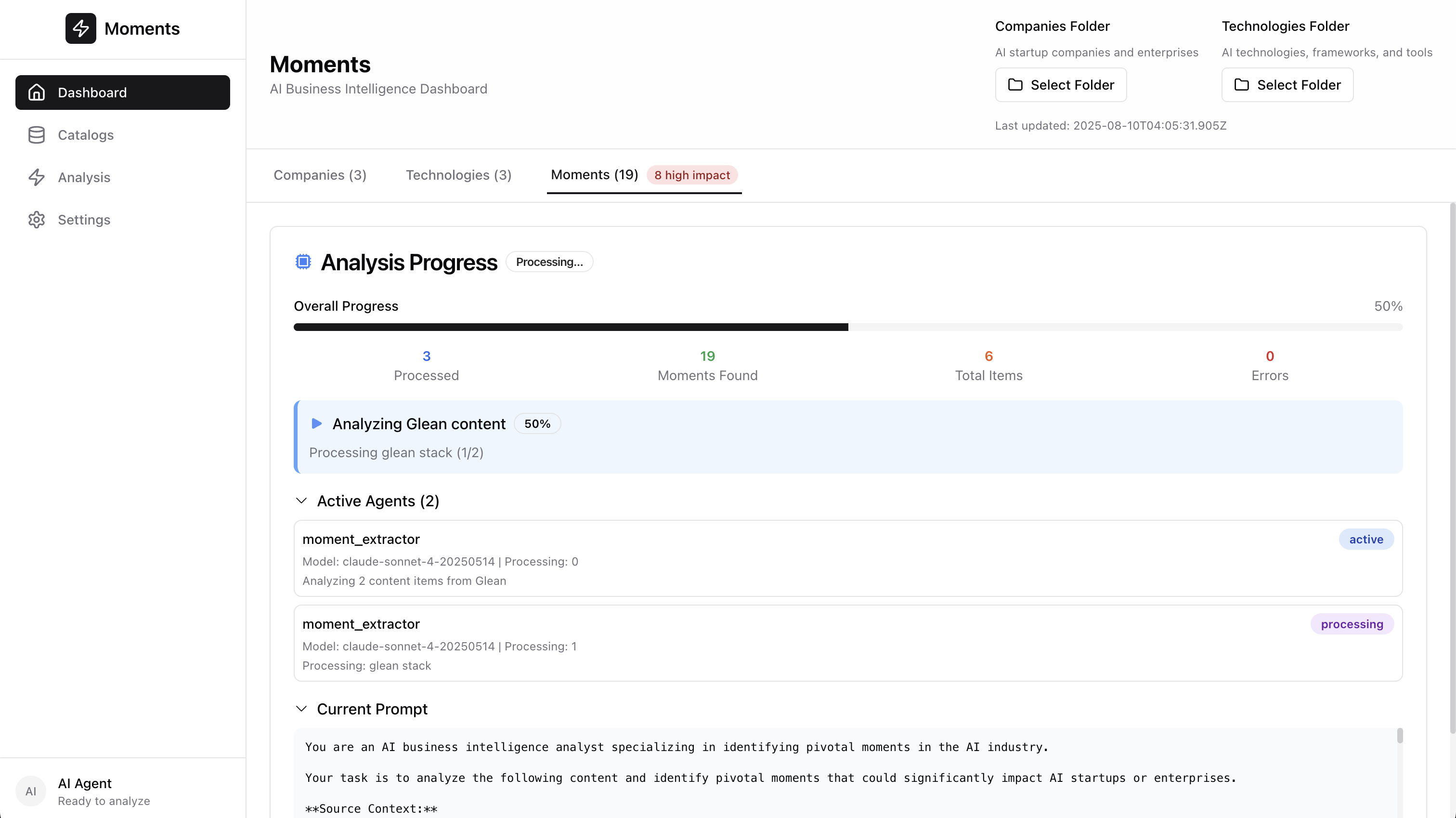Screen dimensions: 1456x818
Task: Click the 8 high impact badge
Action: pyautogui.click(x=692, y=175)
